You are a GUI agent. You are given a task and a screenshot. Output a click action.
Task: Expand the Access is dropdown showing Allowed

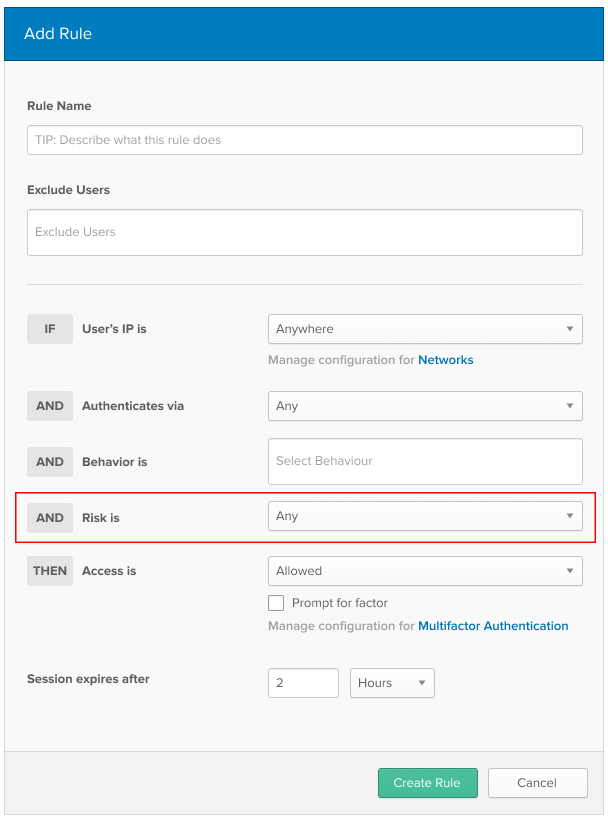(x=425, y=571)
